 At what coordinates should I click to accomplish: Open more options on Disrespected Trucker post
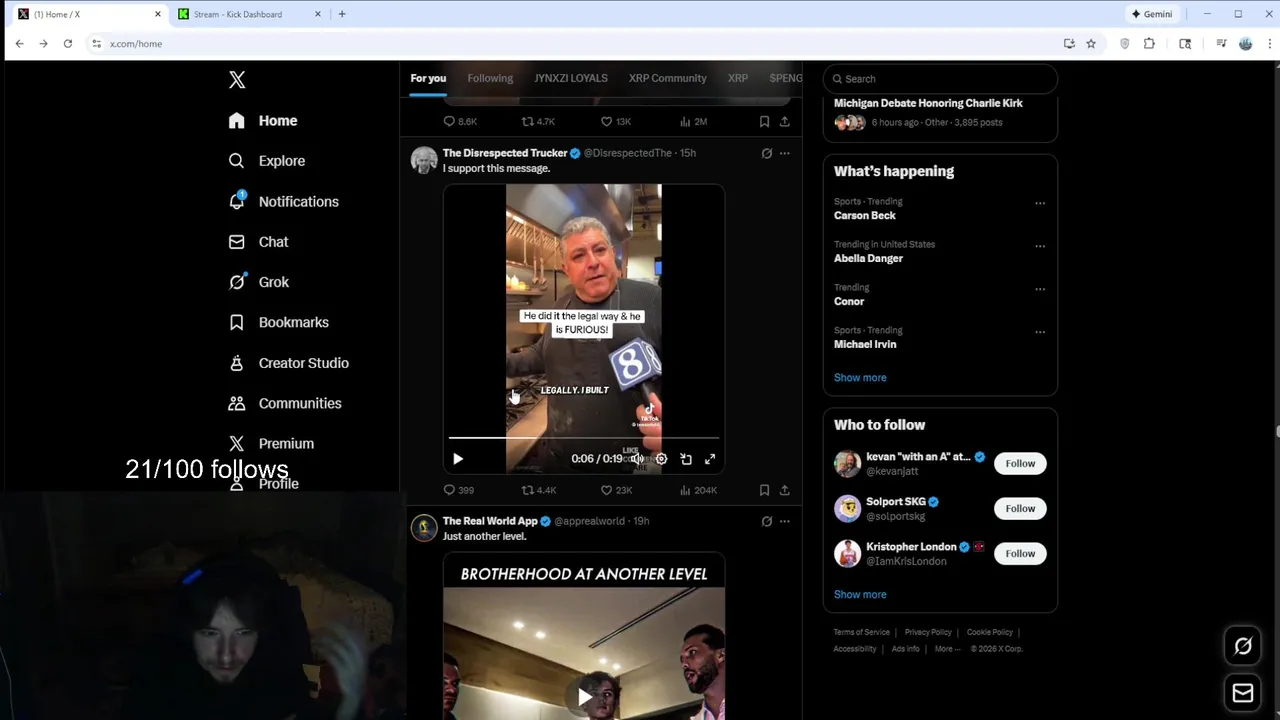coord(785,153)
